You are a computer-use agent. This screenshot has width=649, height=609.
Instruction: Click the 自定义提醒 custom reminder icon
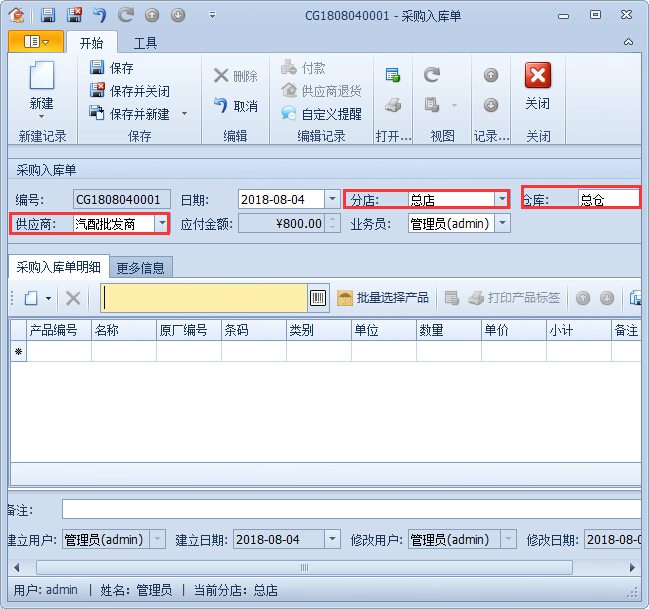(289, 114)
